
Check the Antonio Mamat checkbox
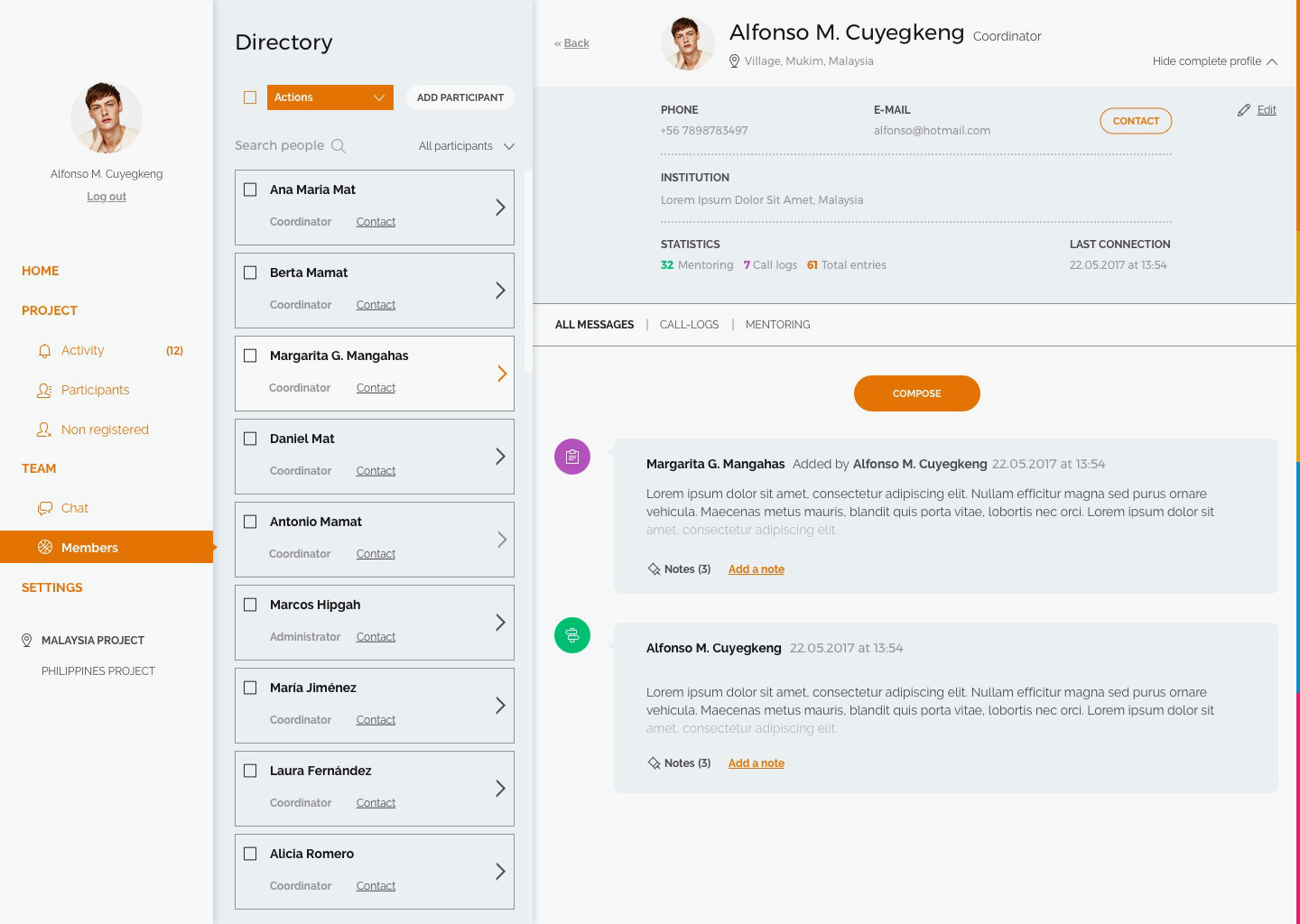250,522
